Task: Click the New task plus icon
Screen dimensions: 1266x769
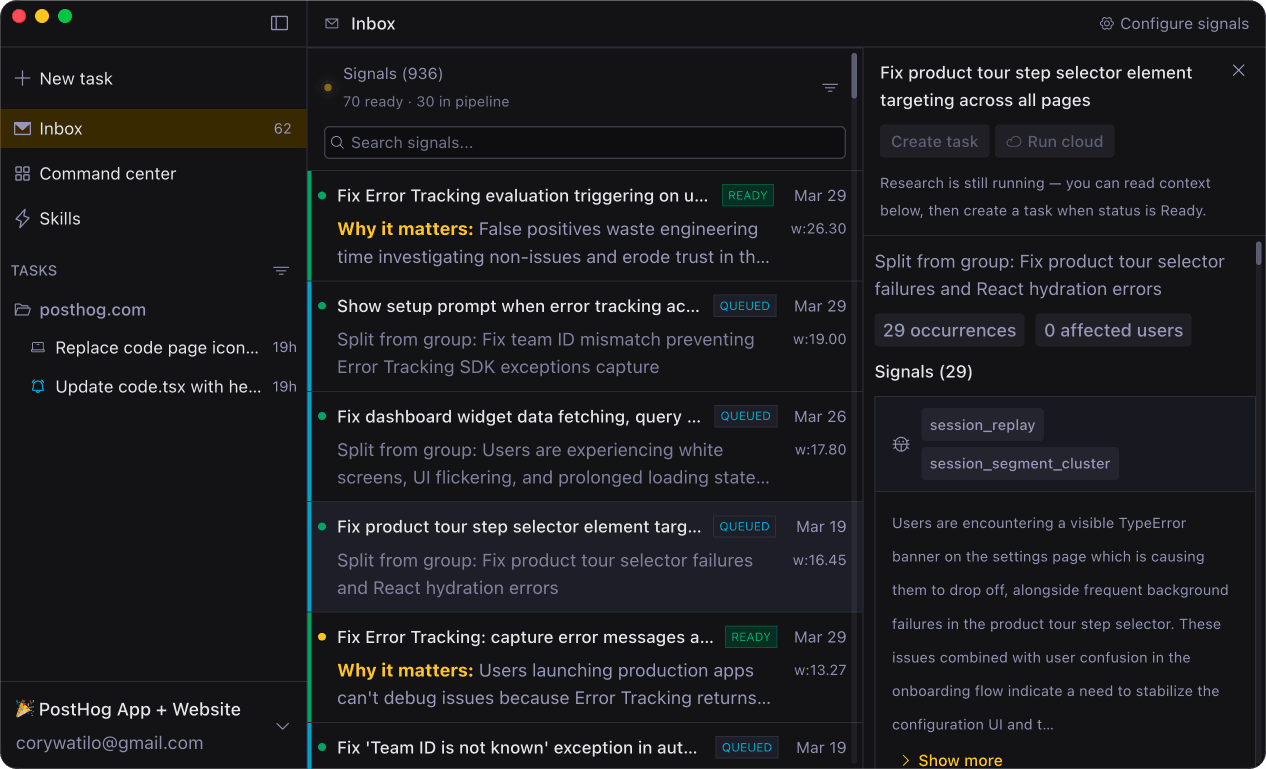Action: coord(23,78)
